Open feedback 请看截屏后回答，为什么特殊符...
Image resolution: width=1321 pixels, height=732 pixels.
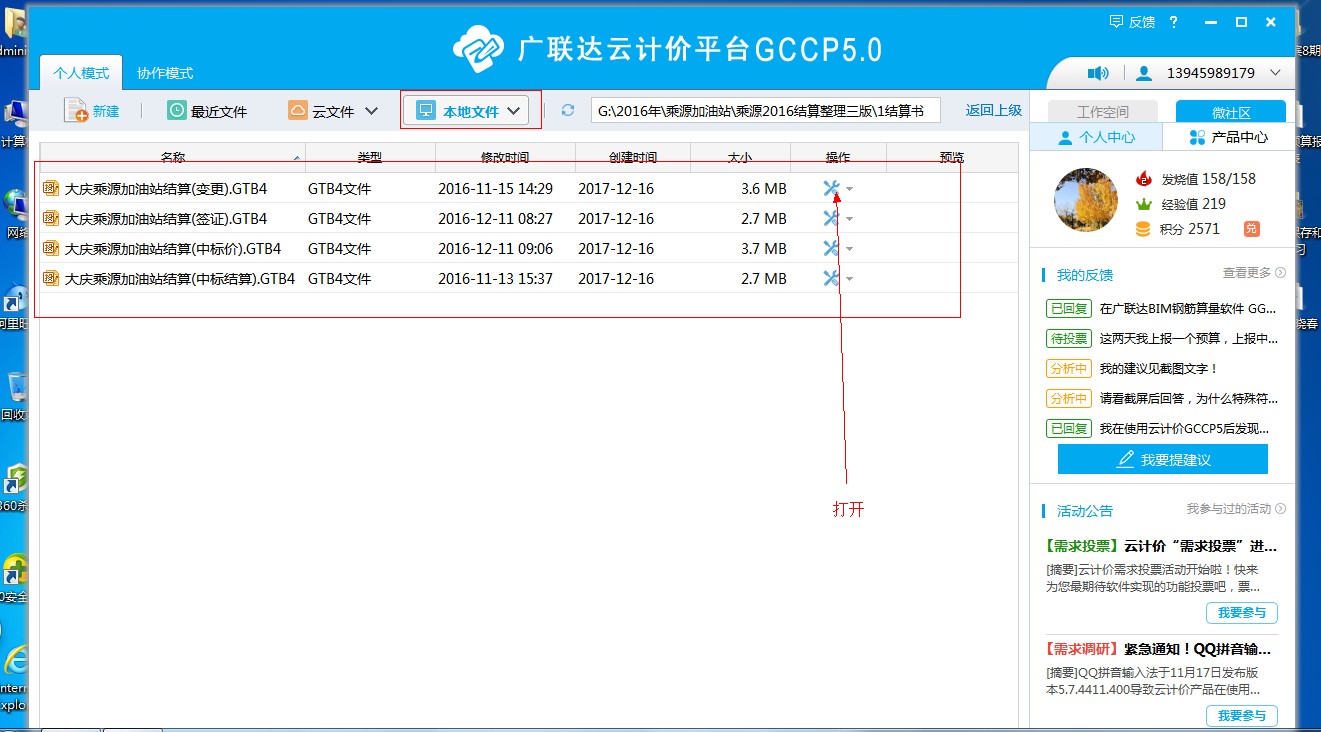click(1188, 398)
